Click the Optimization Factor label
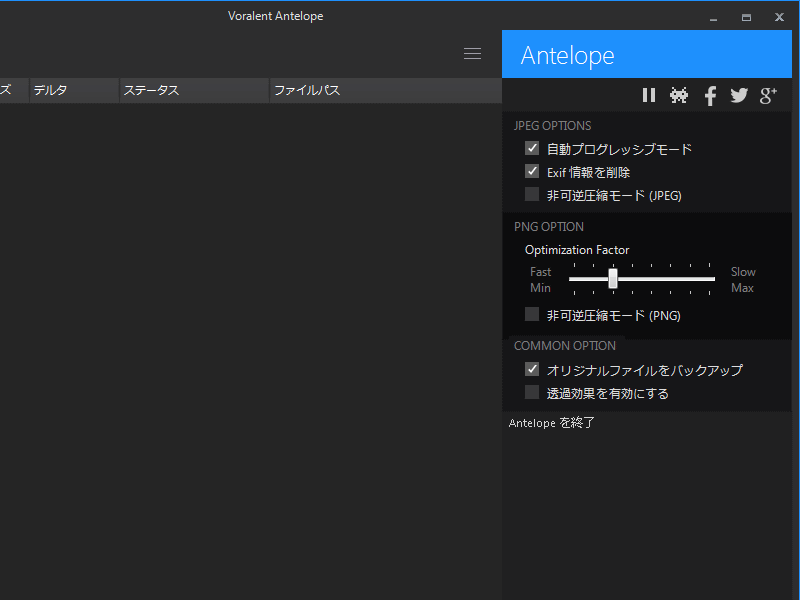The height and width of the screenshot is (600, 800). [577, 250]
